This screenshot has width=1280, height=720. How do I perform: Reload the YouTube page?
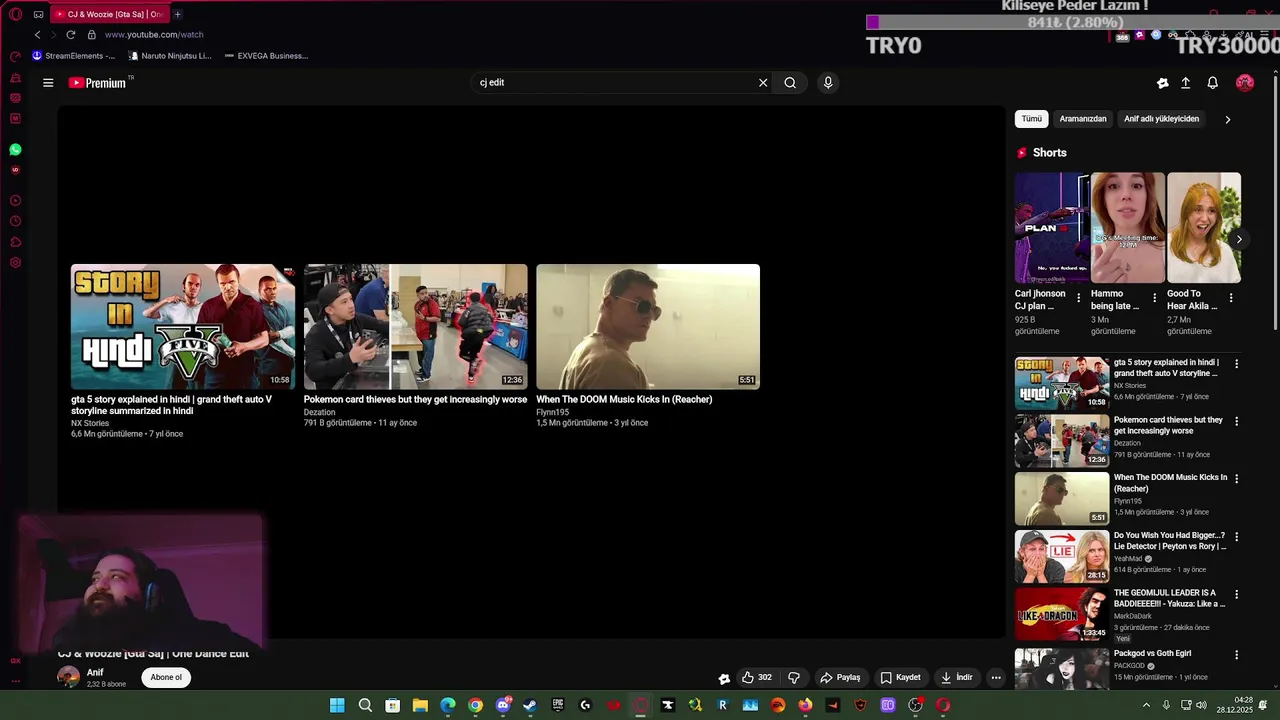[x=70, y=35]
